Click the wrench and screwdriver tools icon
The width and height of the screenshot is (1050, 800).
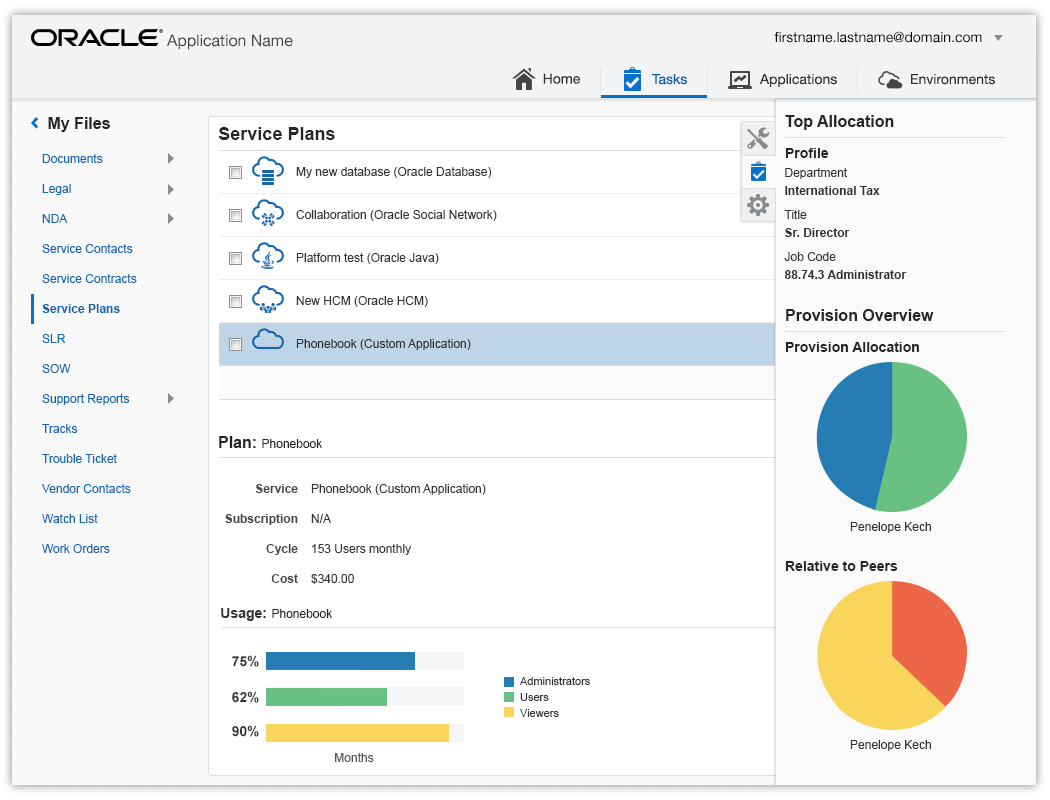757,139
